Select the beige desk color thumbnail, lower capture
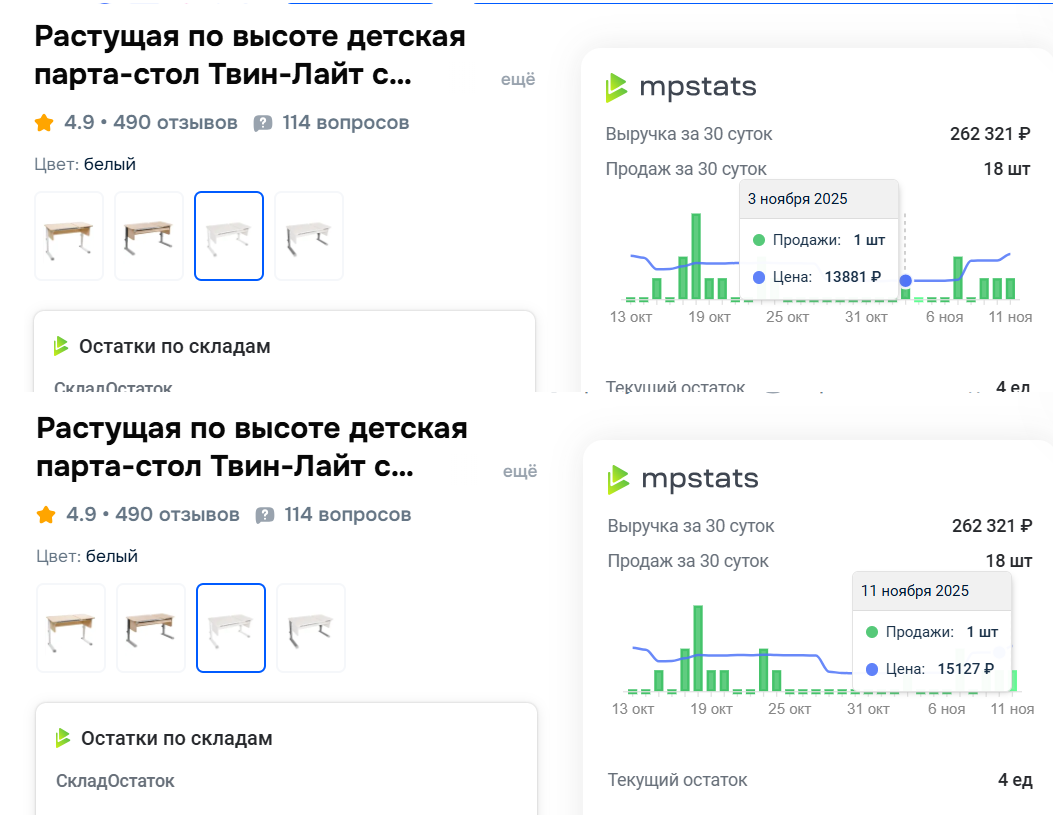This screenshot has height=815, width=1053. pyautogui.click(x=71, y=628)
